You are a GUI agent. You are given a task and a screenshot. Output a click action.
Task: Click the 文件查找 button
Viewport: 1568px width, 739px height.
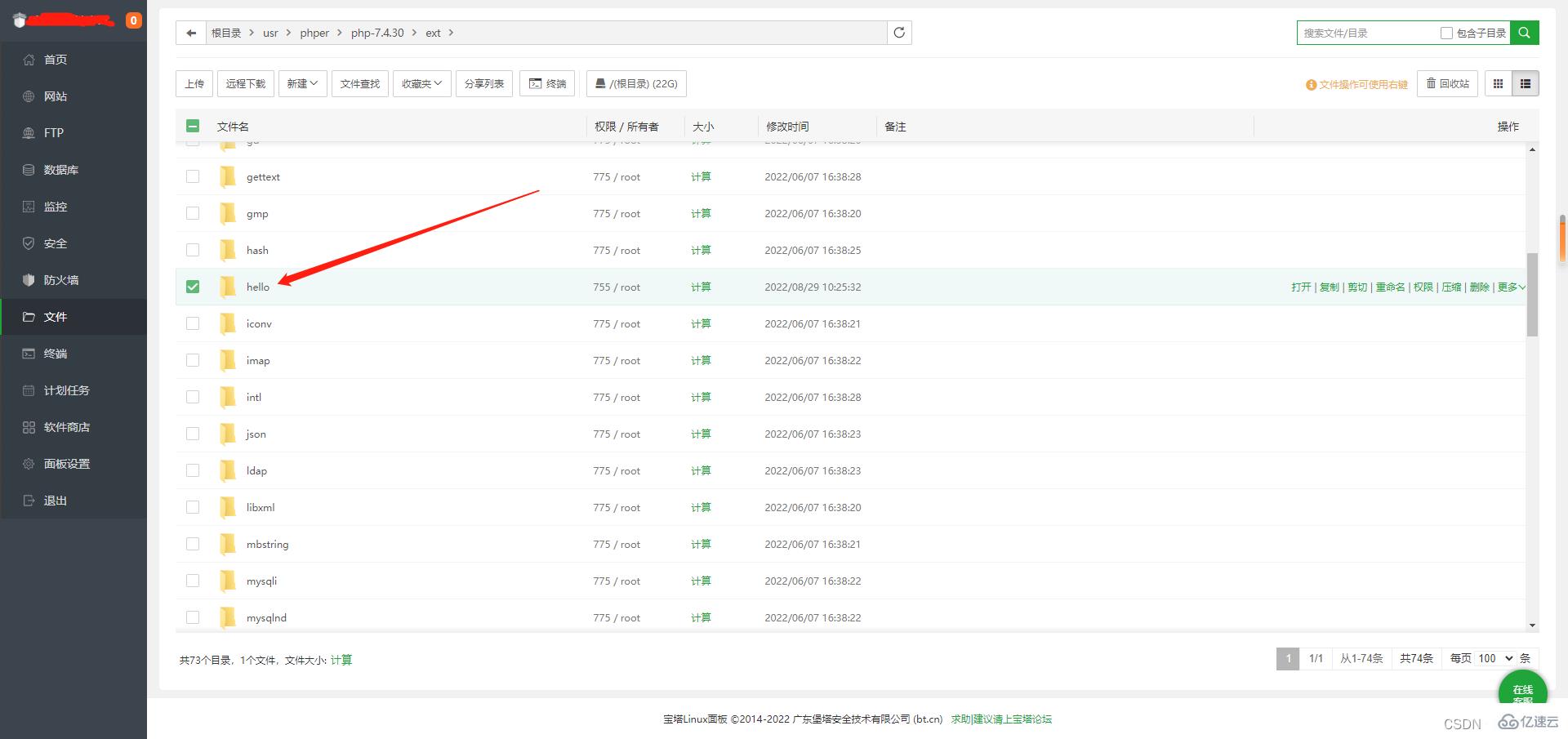pyautogui.click(x=360, y=83)
